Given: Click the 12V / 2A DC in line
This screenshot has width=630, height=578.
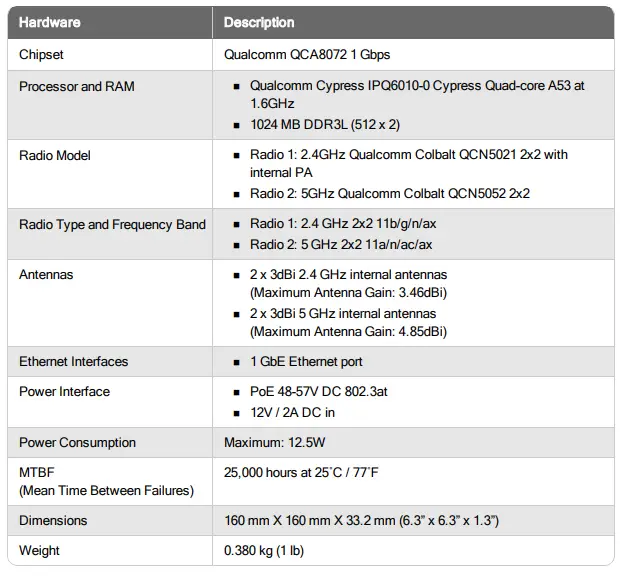Looking at the screenshot, I should pos(292,412).
